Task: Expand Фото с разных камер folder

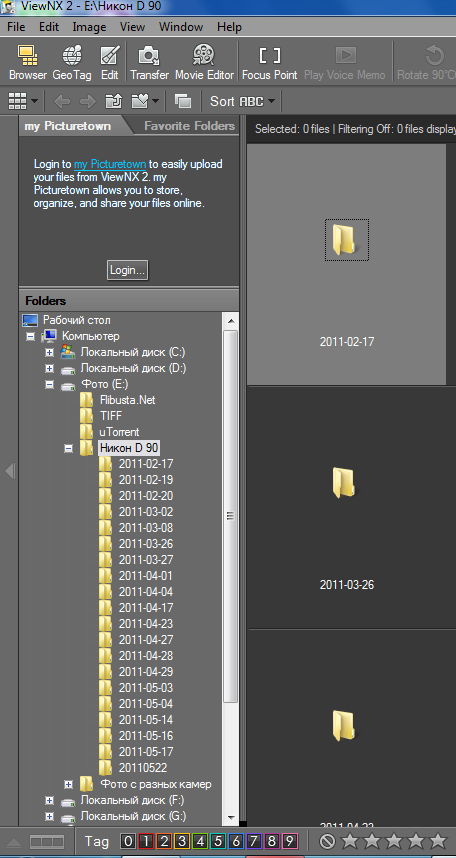Action: pyautogui.click(x=68, y=784)
